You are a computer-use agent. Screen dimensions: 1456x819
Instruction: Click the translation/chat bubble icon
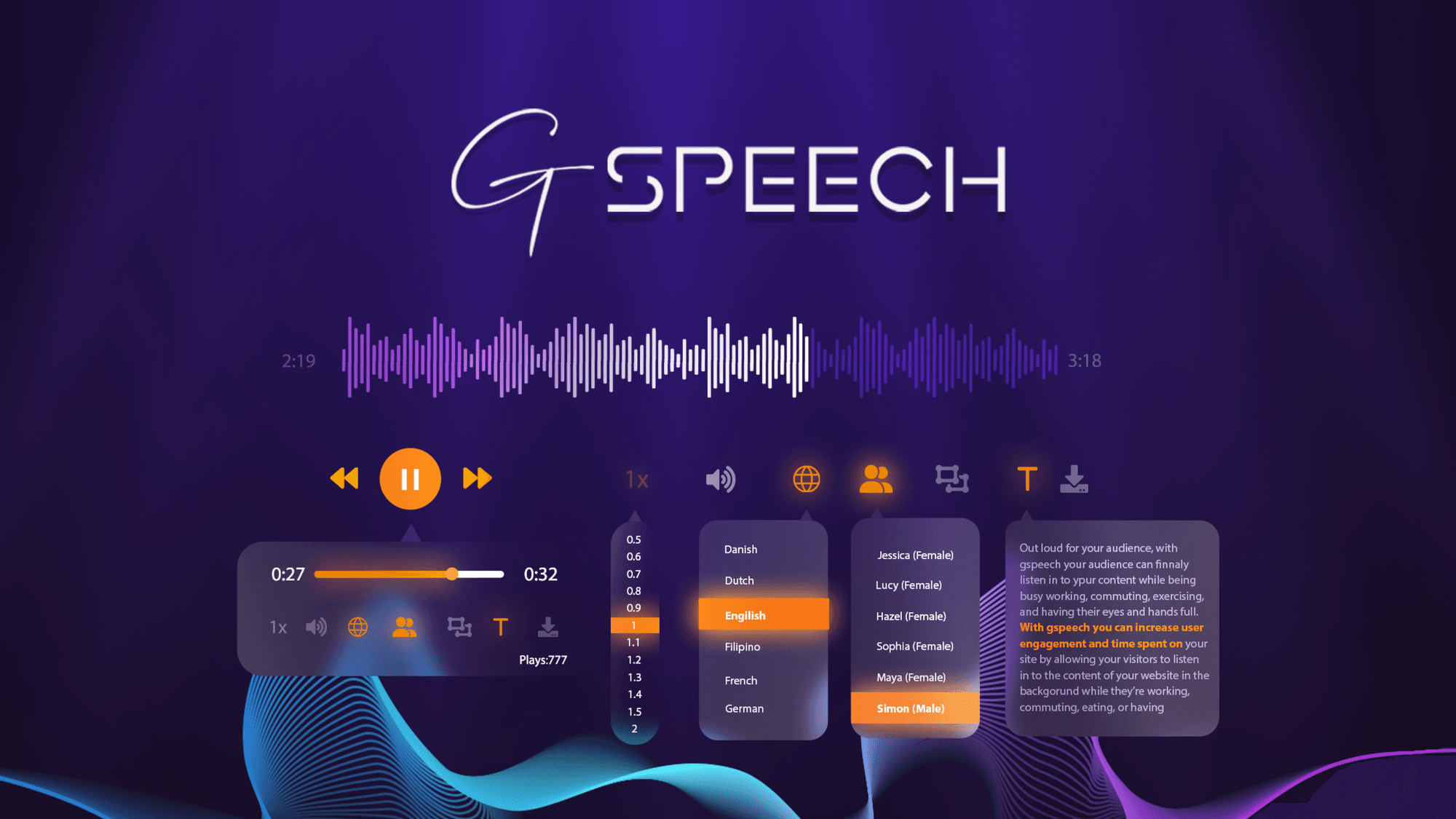(x=949, y=478)
